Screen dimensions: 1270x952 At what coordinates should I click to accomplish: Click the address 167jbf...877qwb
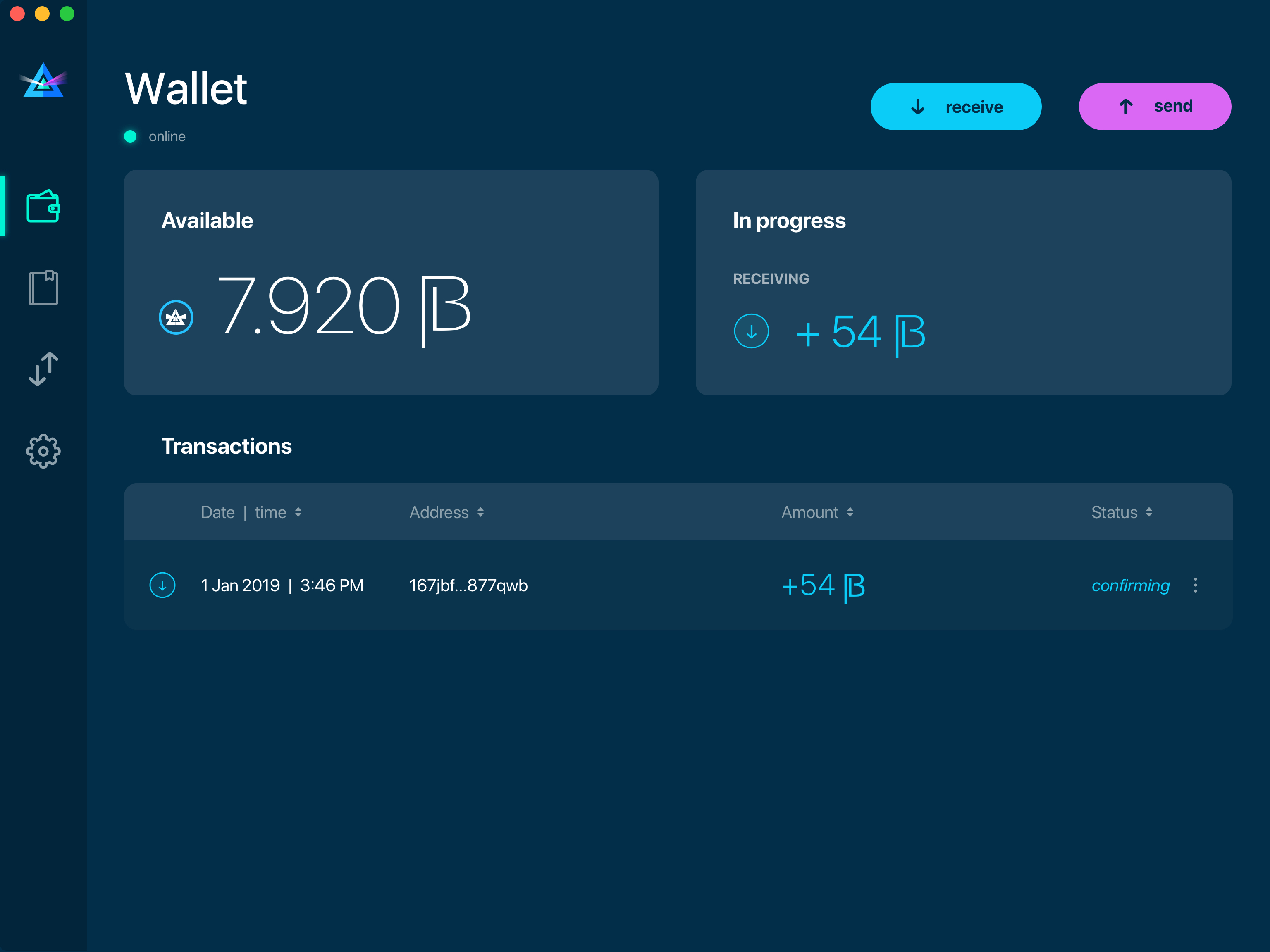(x=468, y=585)
